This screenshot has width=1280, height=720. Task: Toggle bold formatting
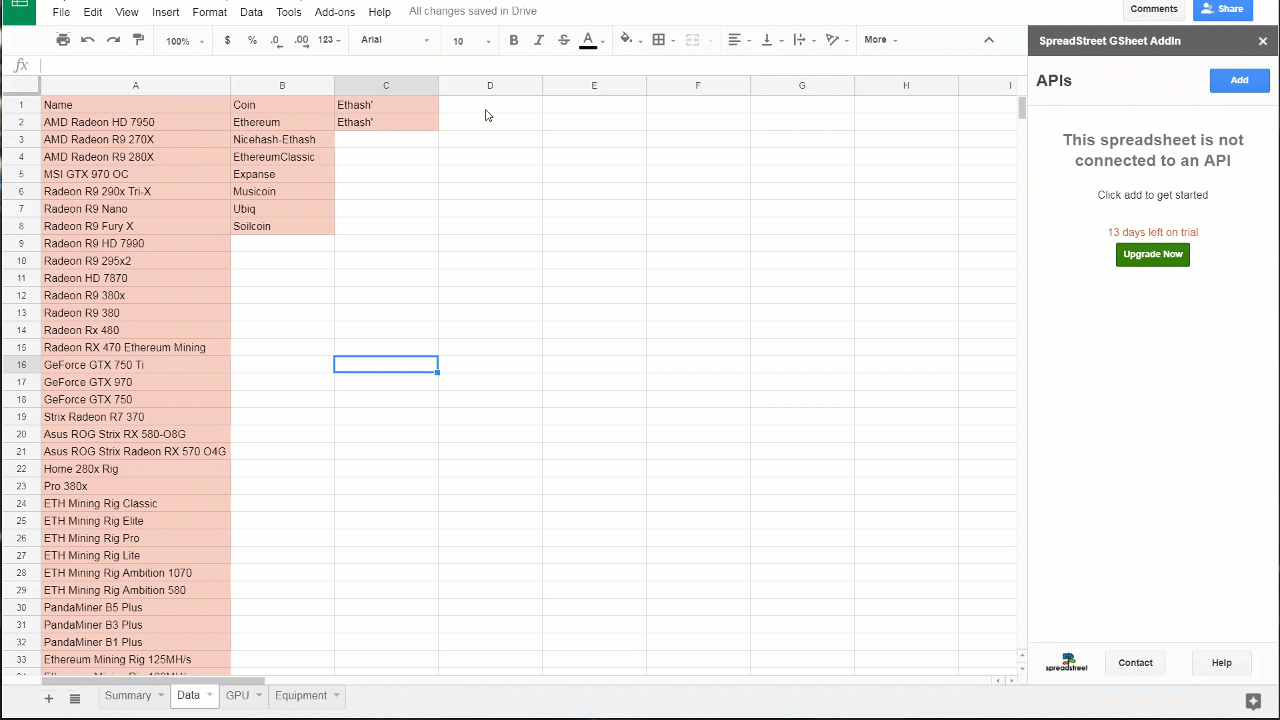[x=514, y=40]
